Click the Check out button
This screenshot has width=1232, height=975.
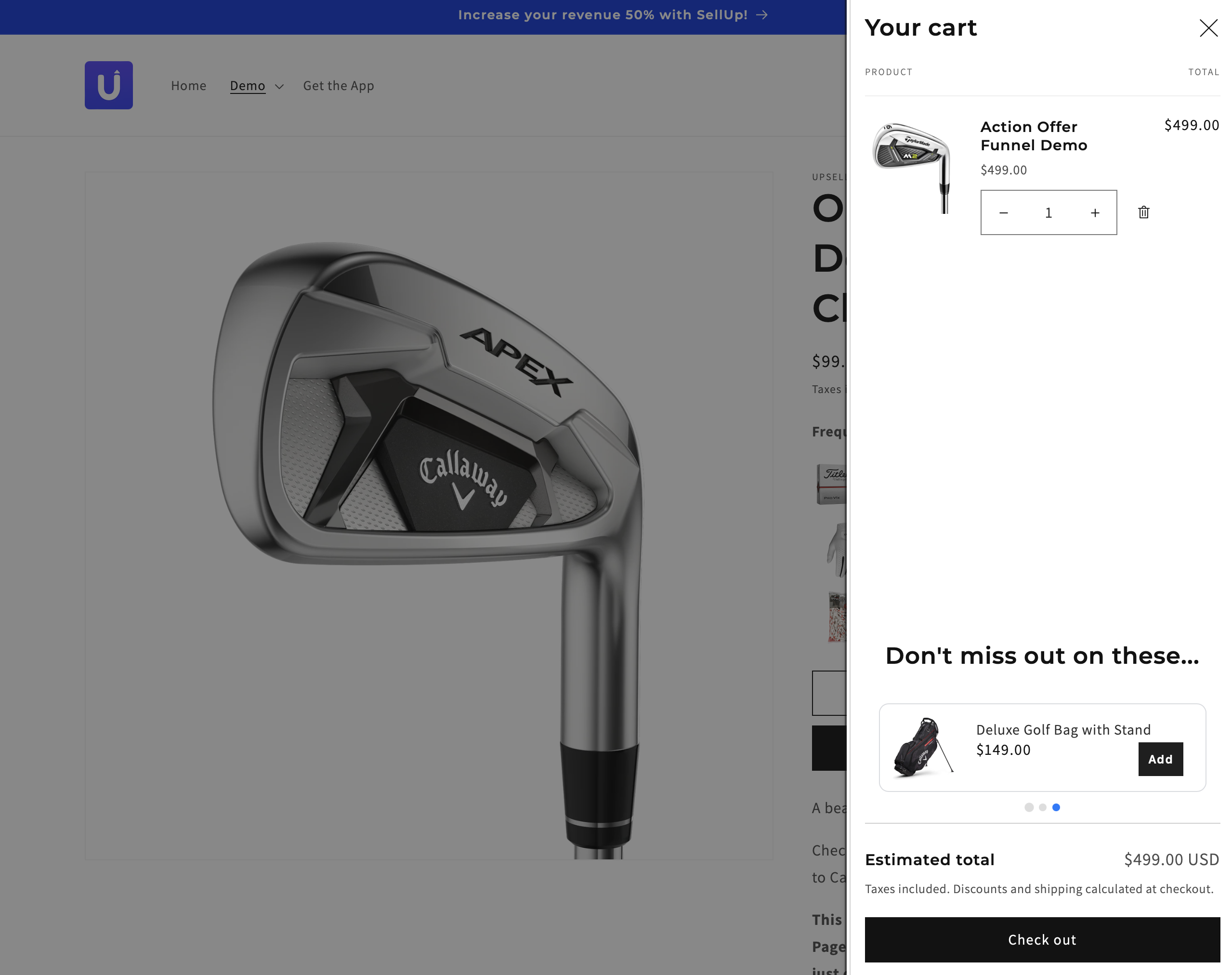click(1042, 939)
